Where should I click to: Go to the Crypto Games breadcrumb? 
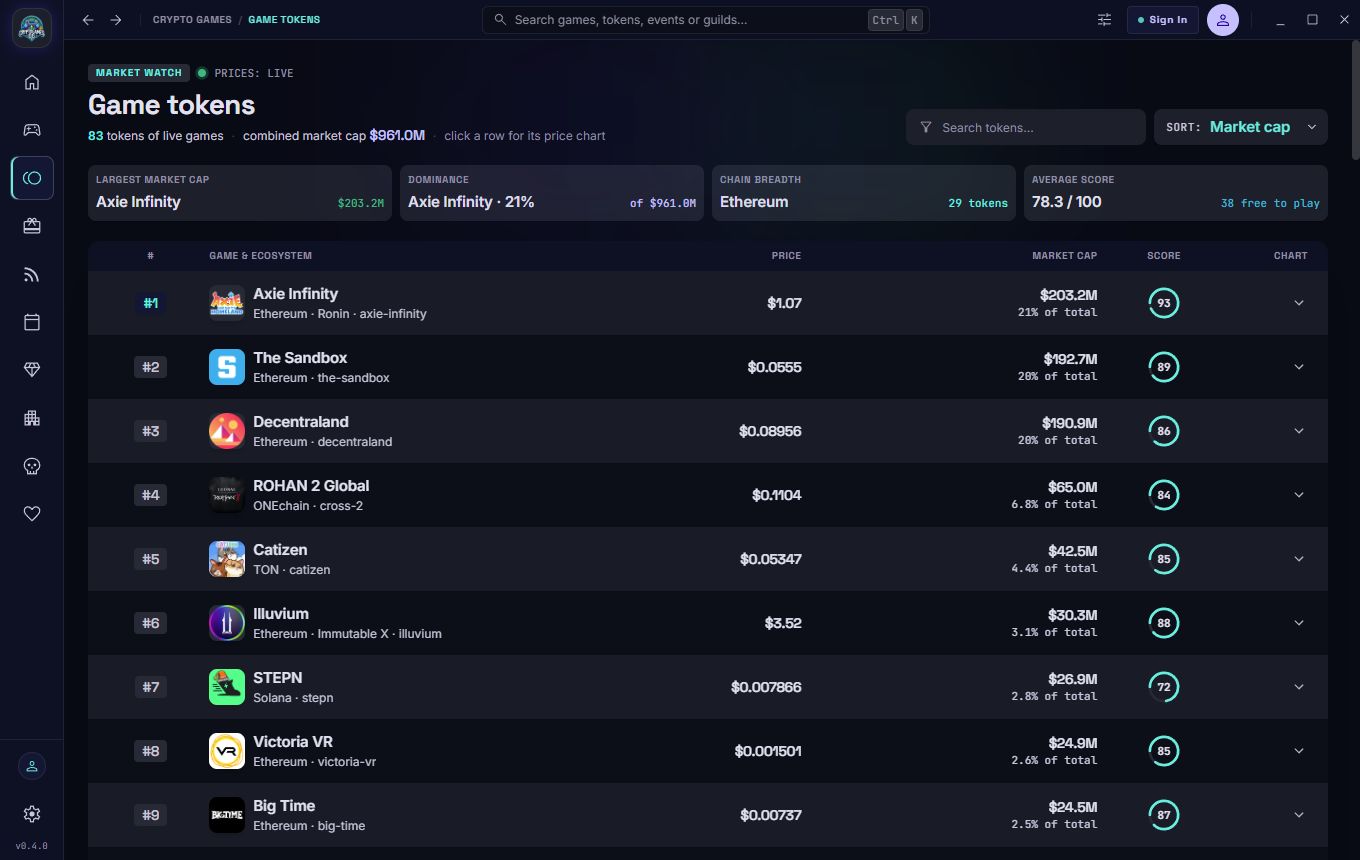point(192,20)
